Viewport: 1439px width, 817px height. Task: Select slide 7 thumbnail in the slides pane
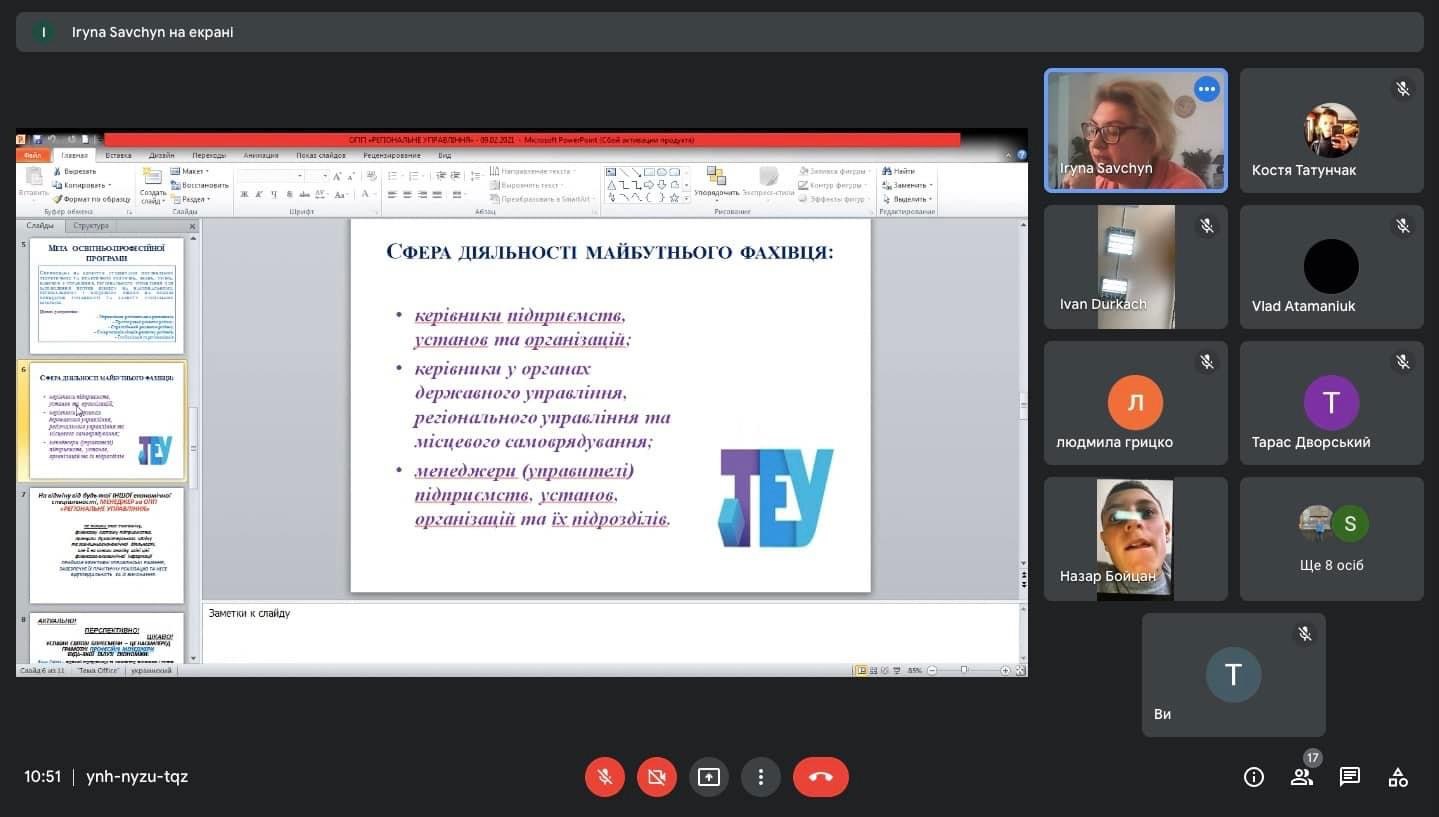pyautogui.click(x=107, y=545)
